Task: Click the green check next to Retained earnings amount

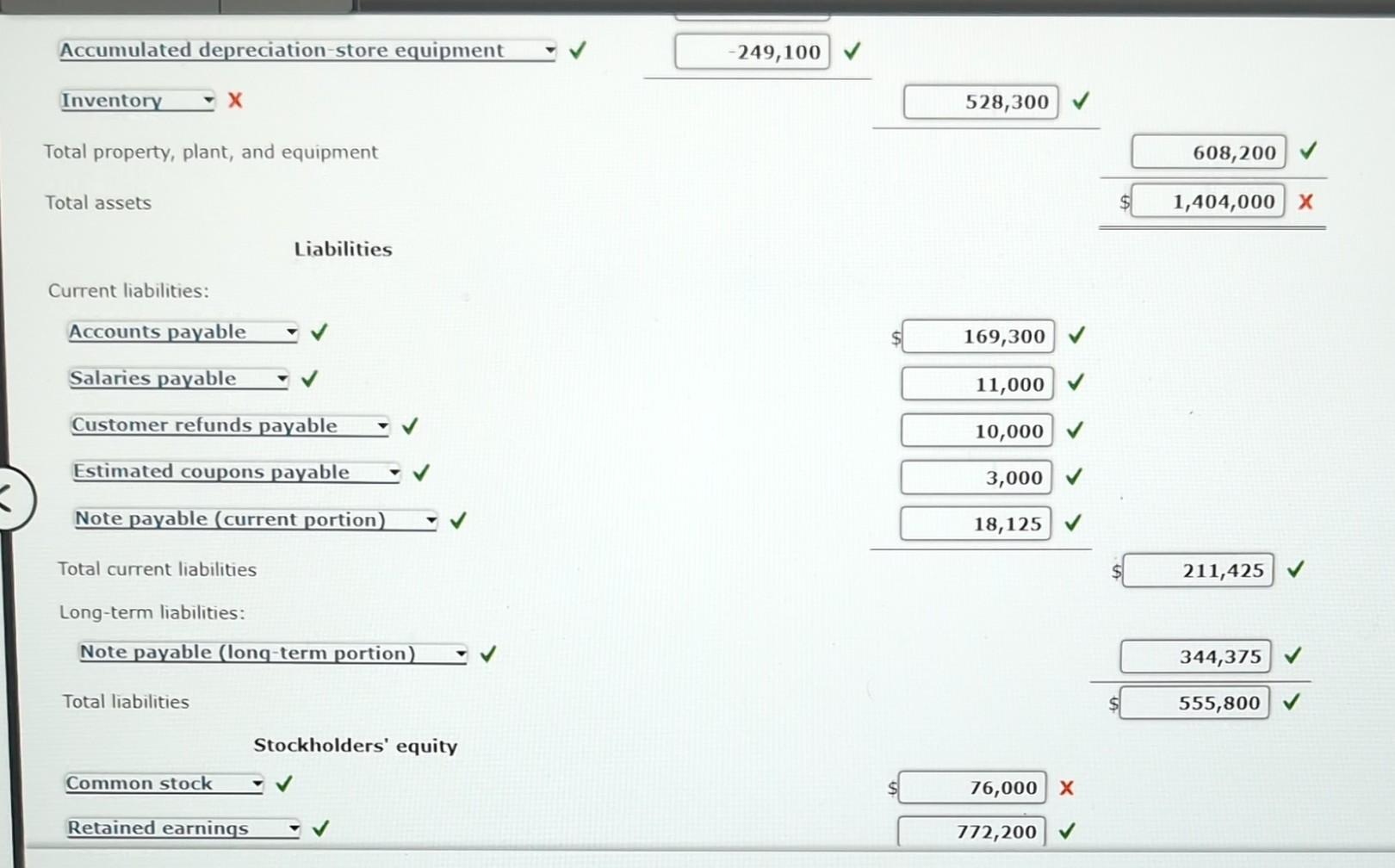Action: [x=1069, y=830]
